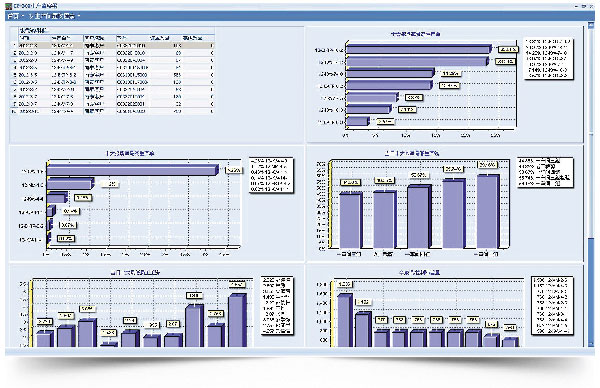Click the tallest column in the middle-right chart
Viewport: 600px width, 388px height.
[489, 212]
